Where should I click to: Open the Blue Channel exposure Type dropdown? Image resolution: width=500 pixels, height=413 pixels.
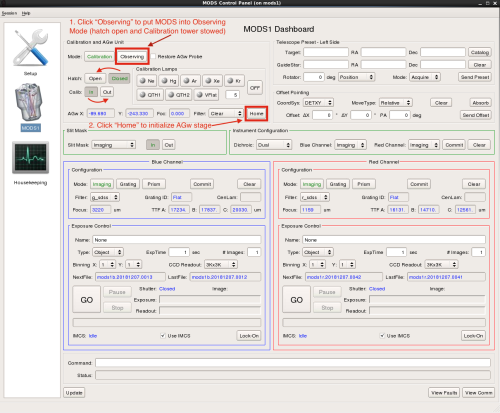[x=108, y=252]
